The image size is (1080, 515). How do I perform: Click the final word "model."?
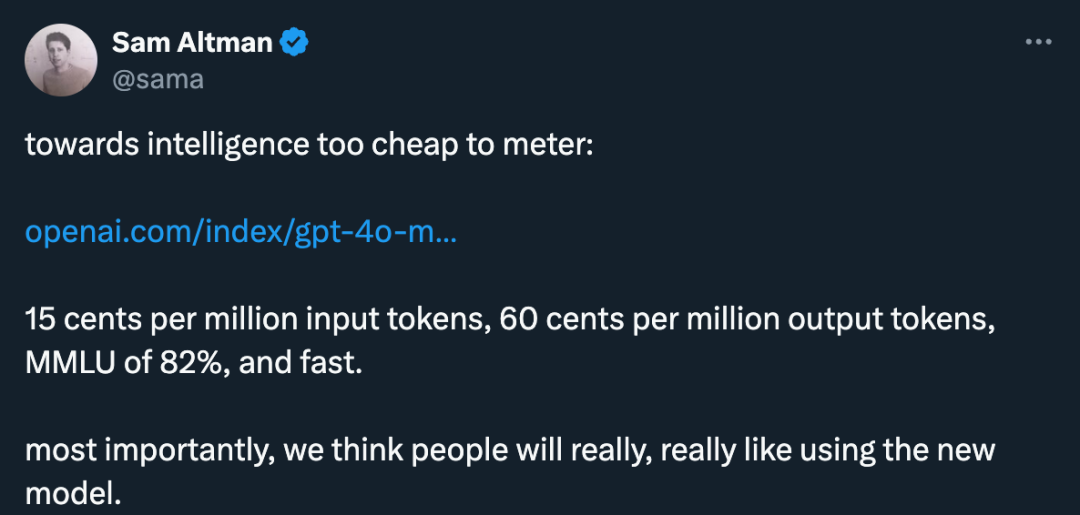pos(72,493)
